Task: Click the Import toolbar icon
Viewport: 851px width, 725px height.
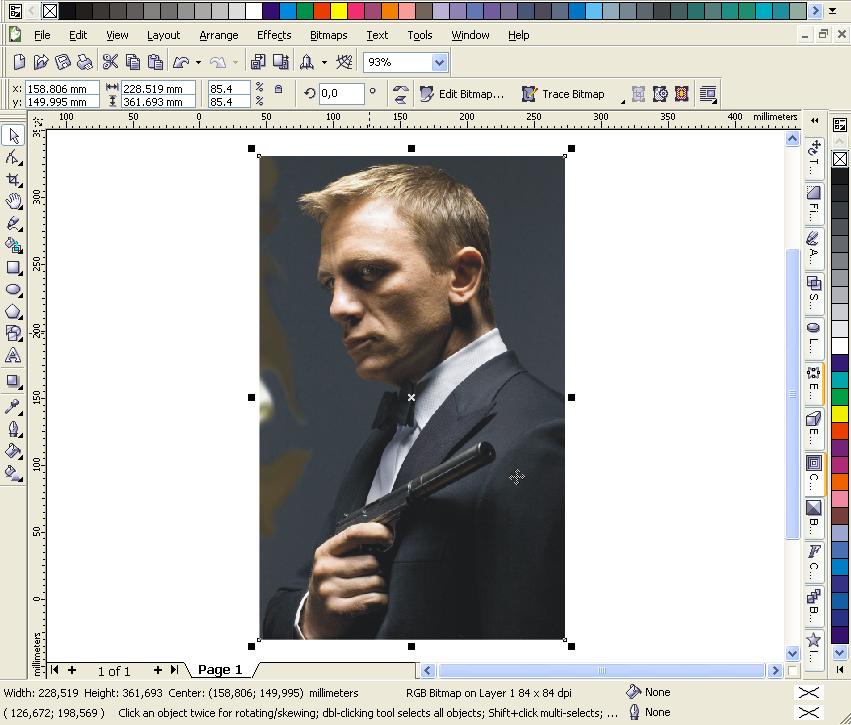Action: [258, 62]
